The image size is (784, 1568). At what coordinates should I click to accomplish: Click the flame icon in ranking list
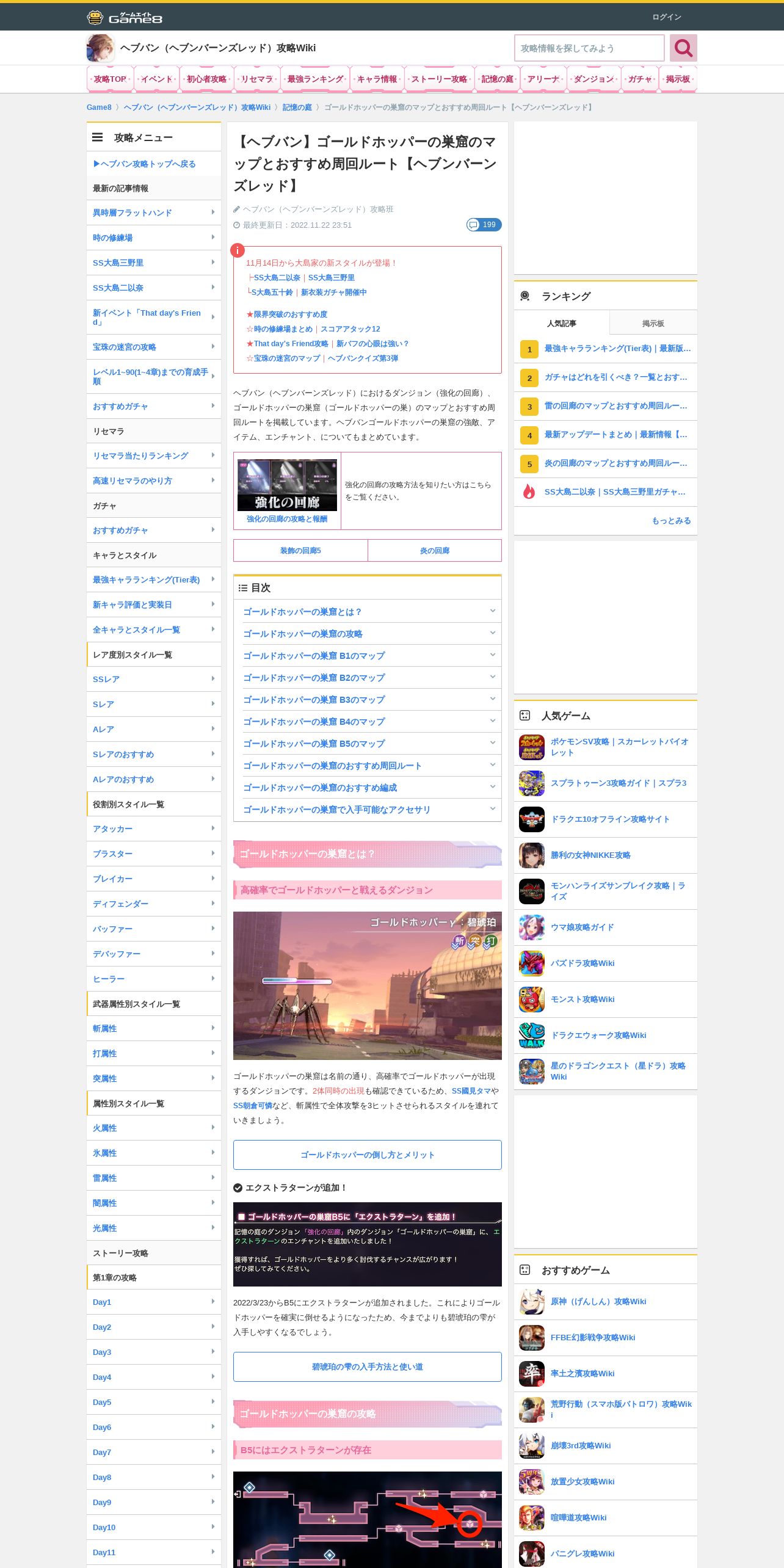[529, 492]
